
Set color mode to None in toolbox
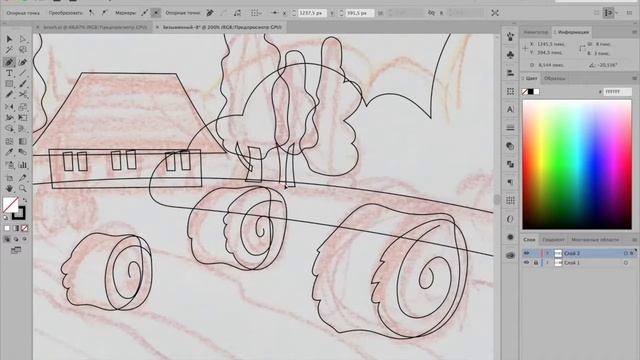coord(24,228)
